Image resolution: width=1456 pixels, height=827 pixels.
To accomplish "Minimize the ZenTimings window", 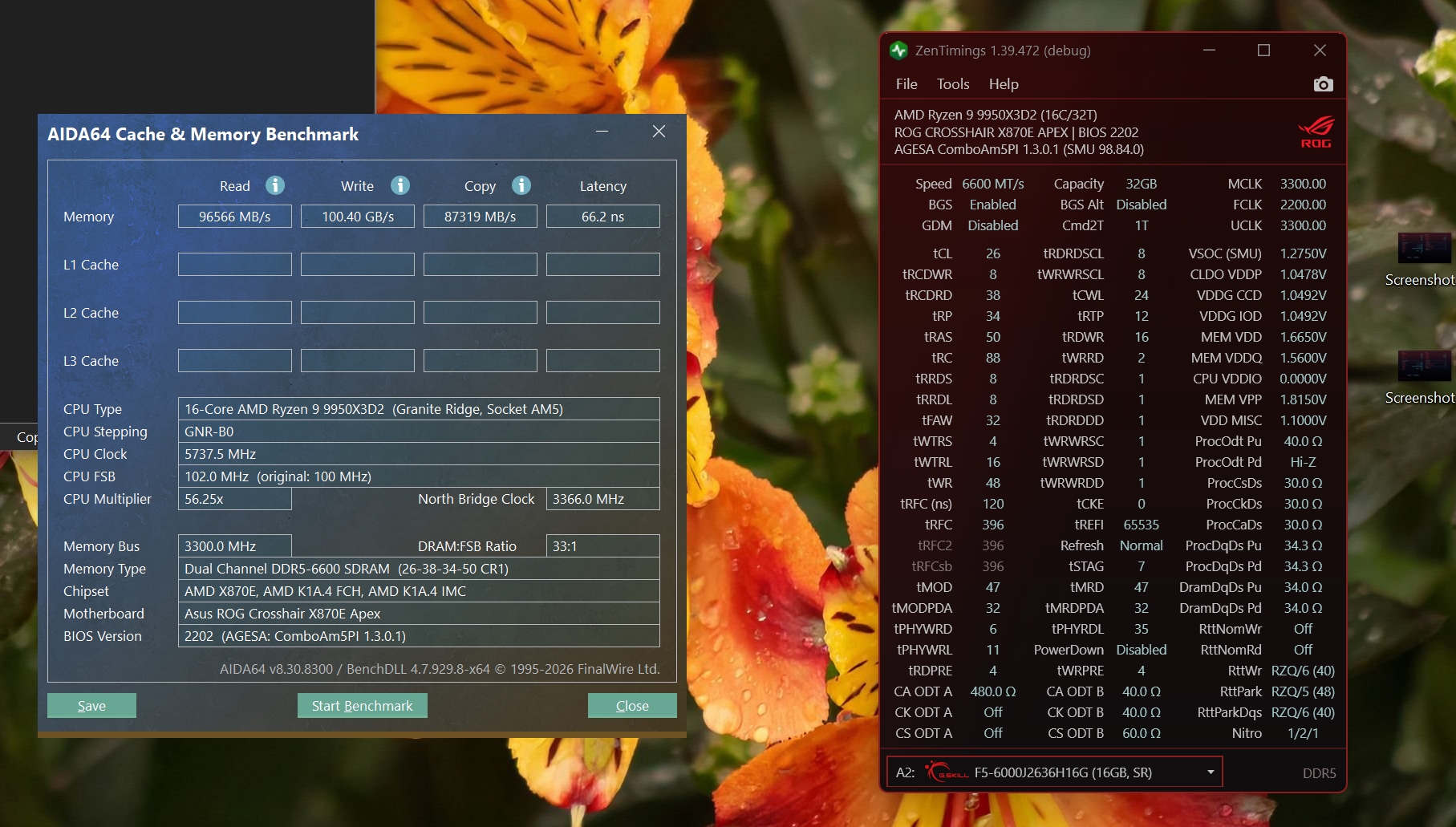I will (1209, 51).
